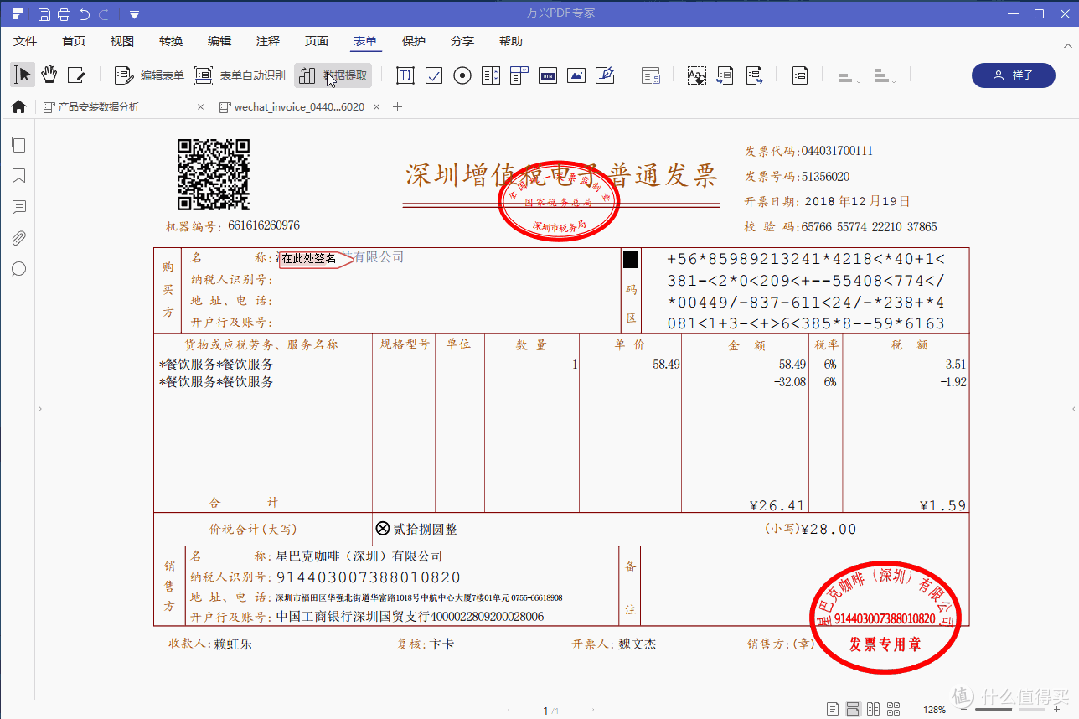Screen dimensions: 1079x719
Task: Switch to thumbnail grid view
Action: [893, 709]
